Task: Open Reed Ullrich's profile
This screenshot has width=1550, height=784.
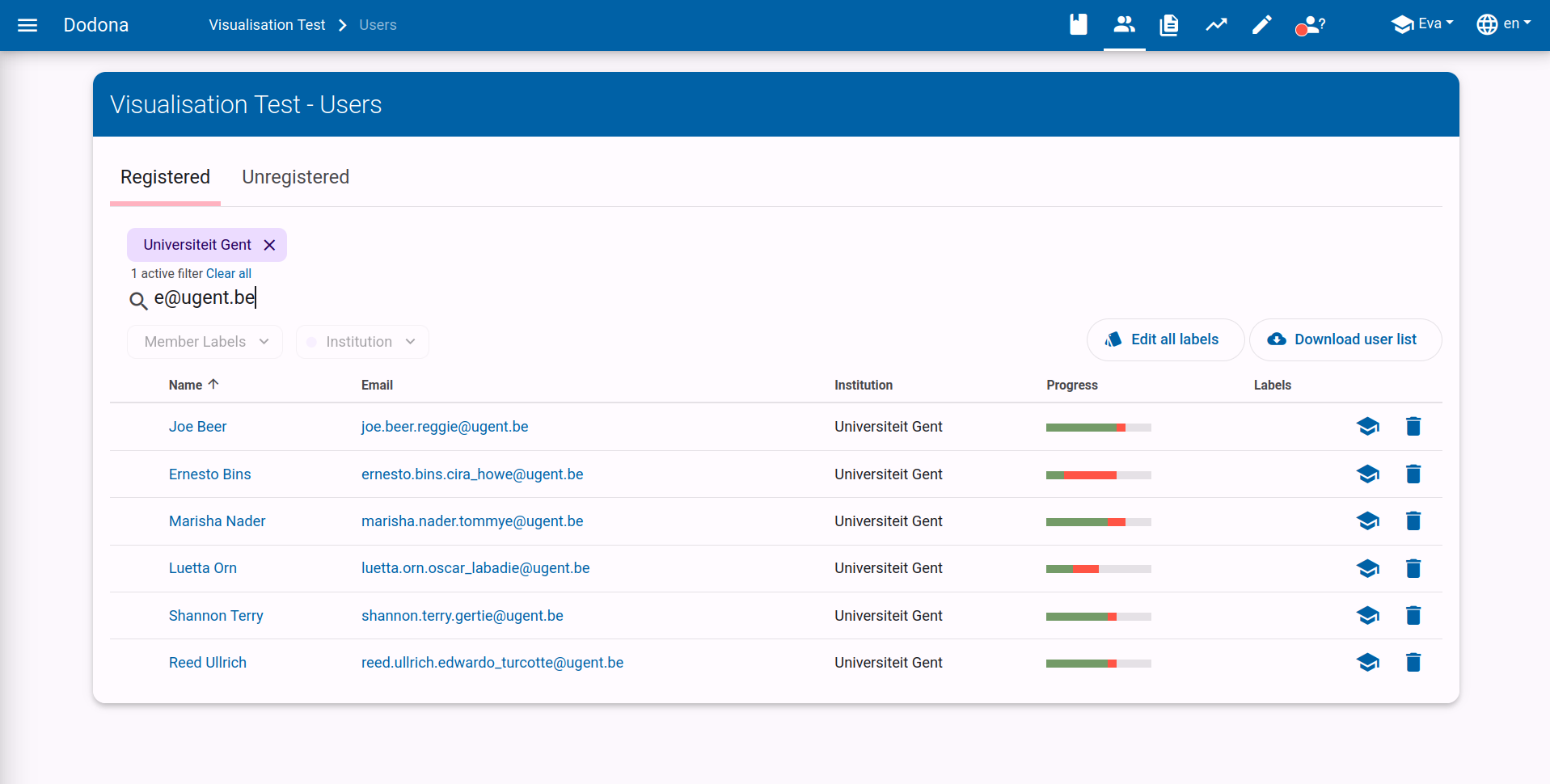Action: click(x=208, y=663)
